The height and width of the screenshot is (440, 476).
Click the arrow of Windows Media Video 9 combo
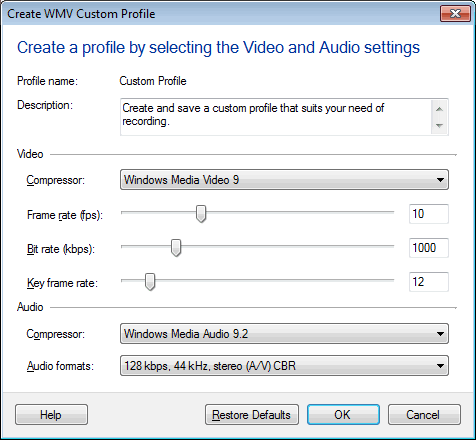point(440,180)
